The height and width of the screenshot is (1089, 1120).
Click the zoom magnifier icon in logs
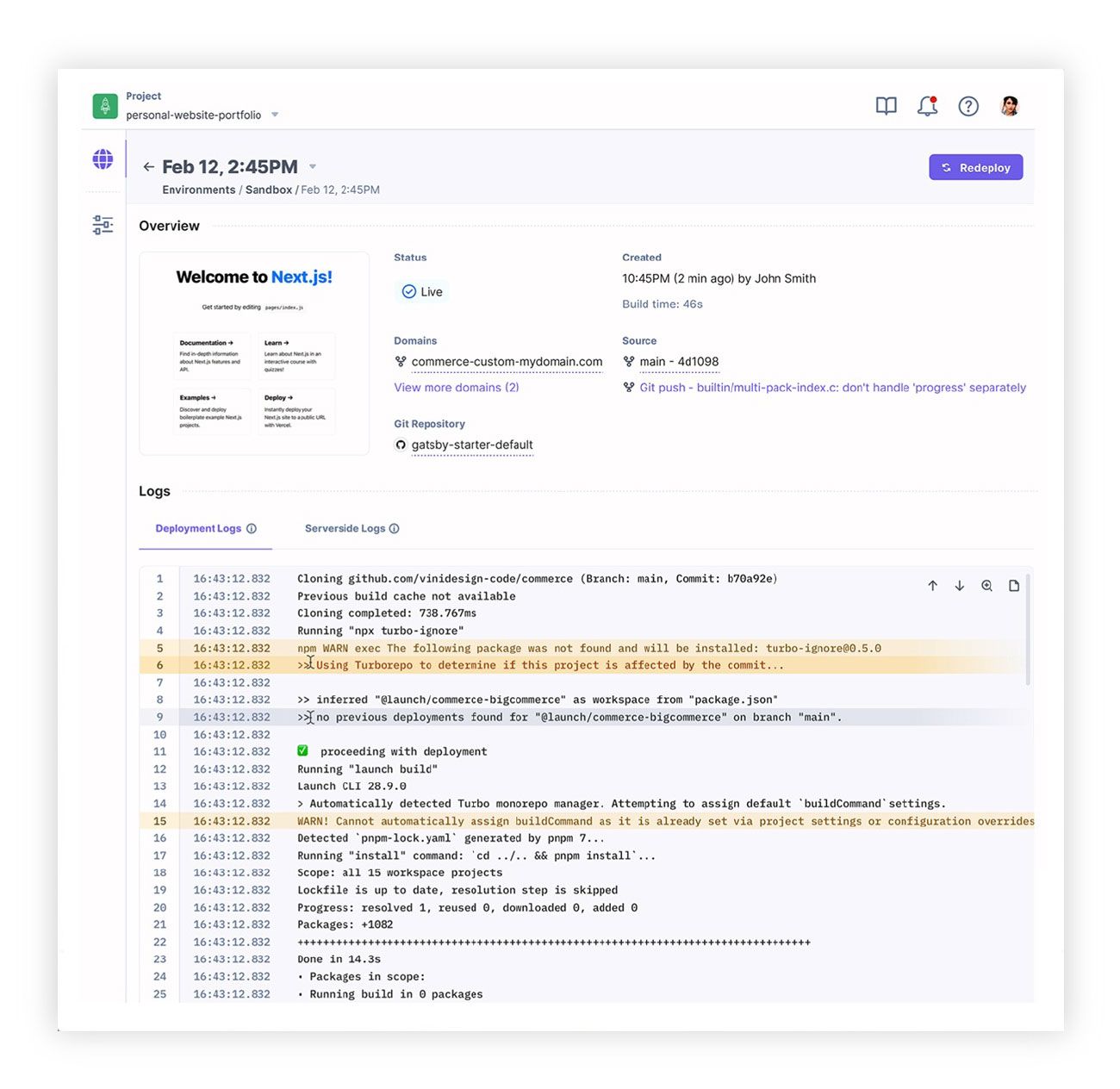tap(986, 586)
